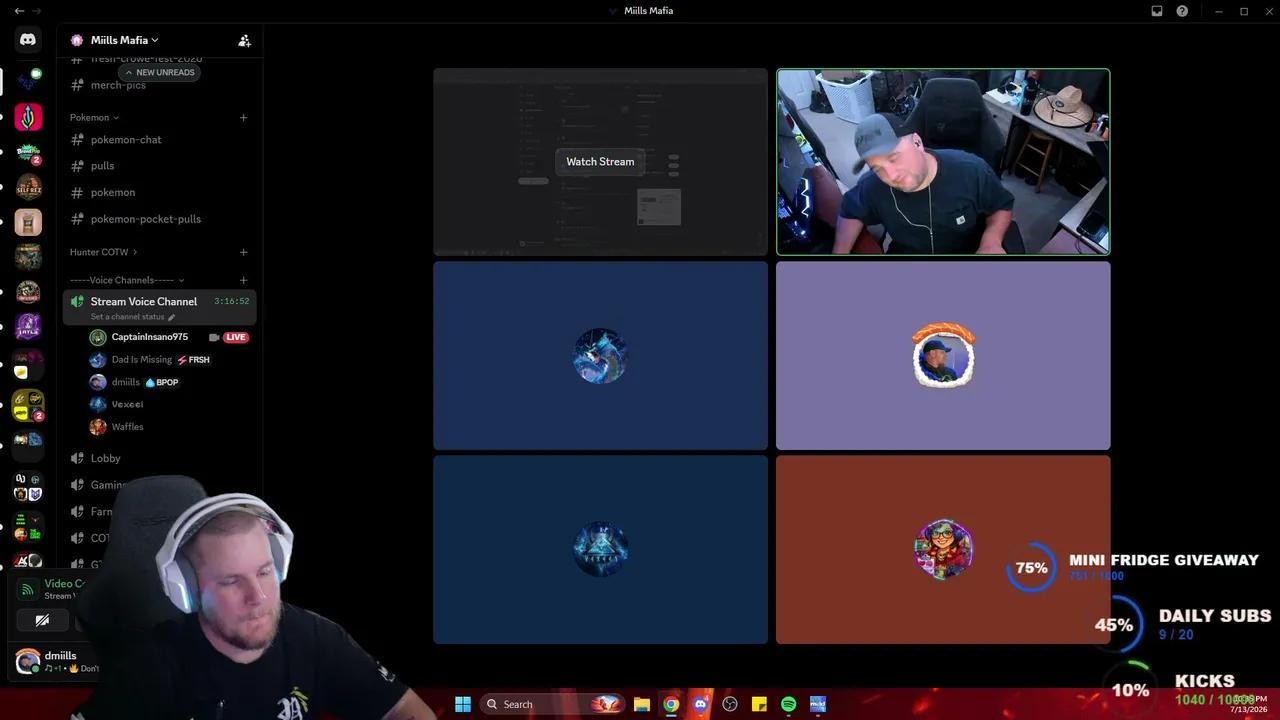1280x720 pixels.
Task: Open the SELFREZ server icon
Action: [x=28, y=187]
